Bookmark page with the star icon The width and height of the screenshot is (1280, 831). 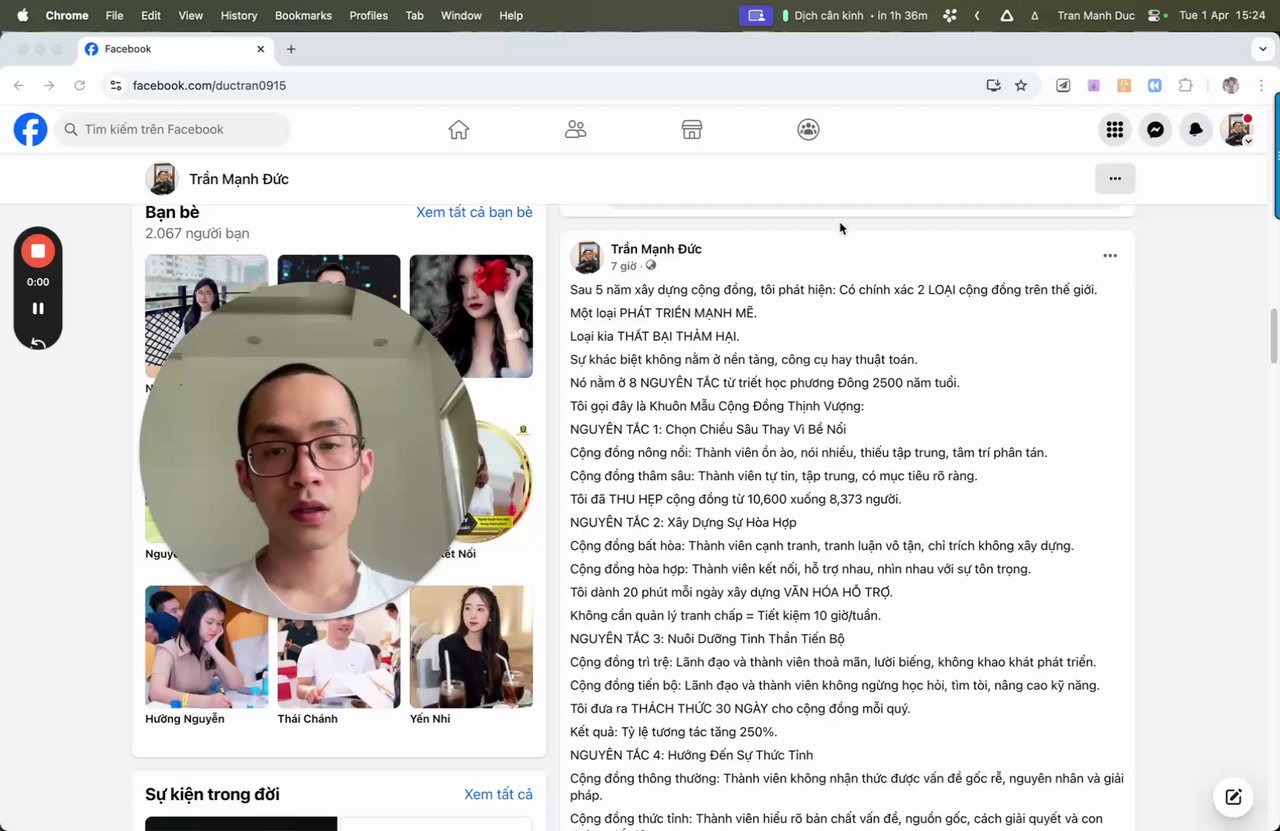click(x=1021, y=85)
